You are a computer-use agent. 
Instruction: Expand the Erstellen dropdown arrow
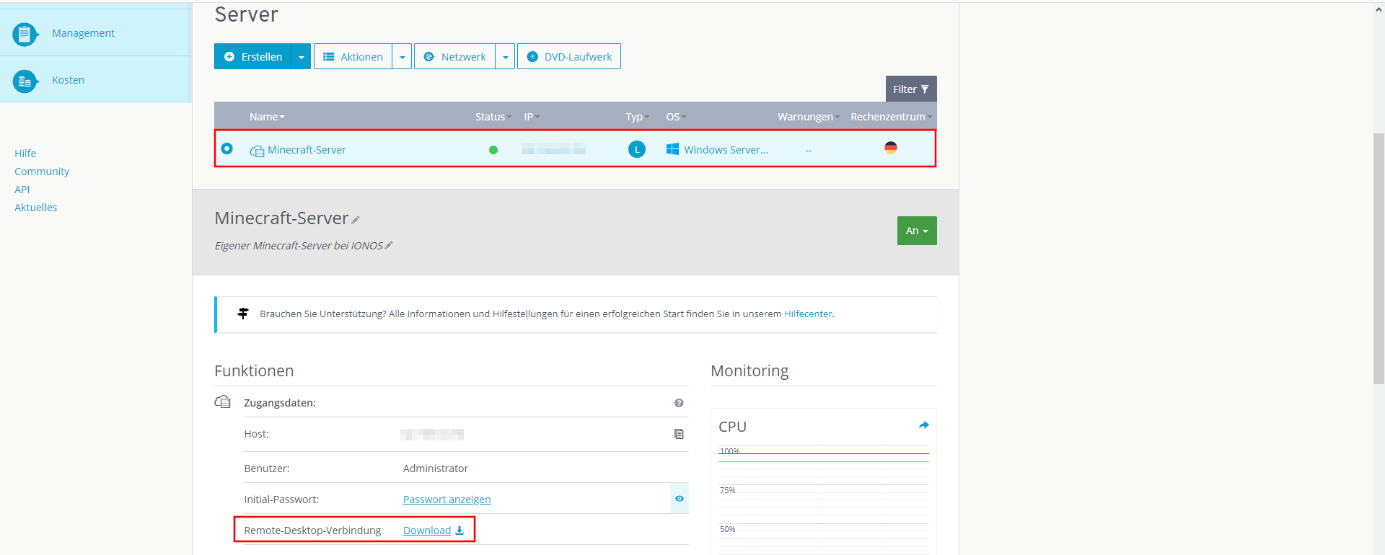(x=302, y=57)
